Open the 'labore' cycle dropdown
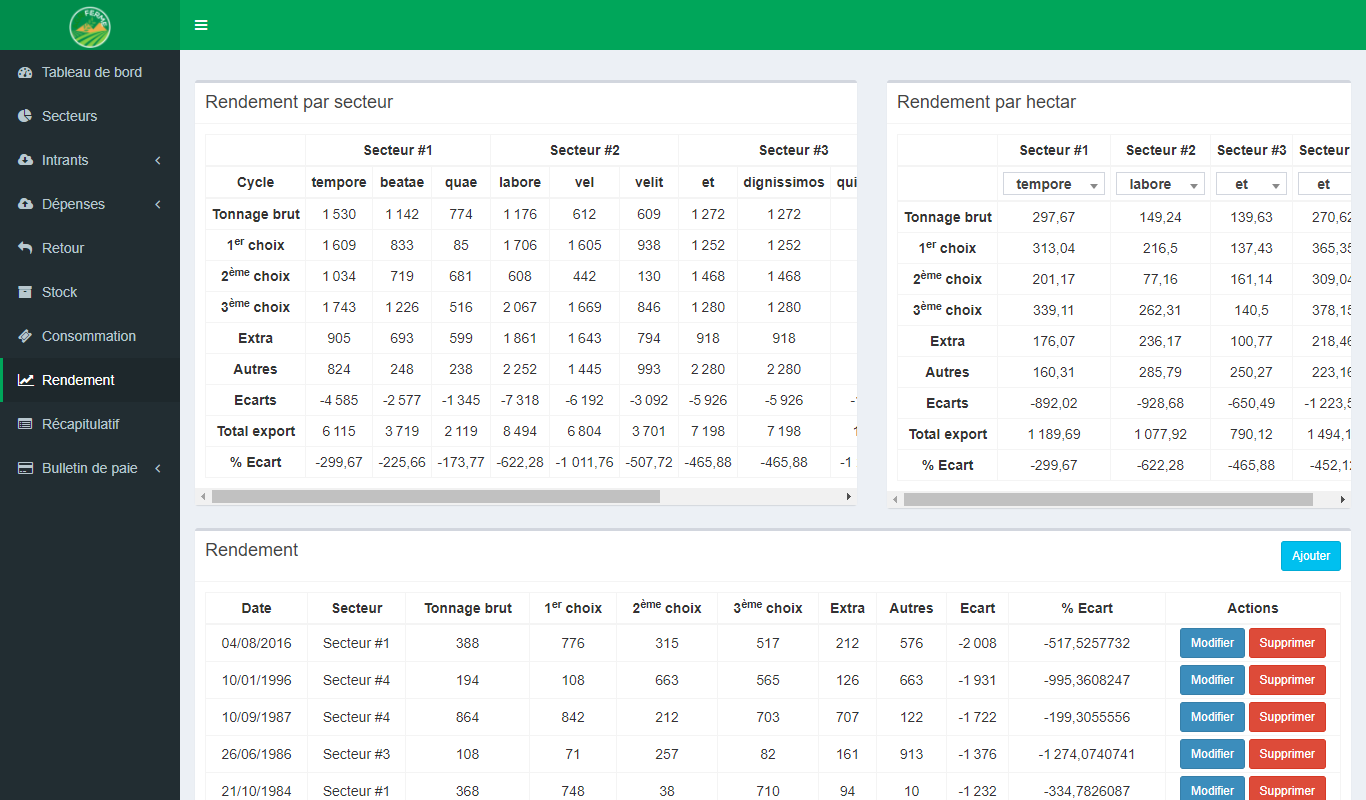This screenshot has width=1366, height=800. (1159, 184)
